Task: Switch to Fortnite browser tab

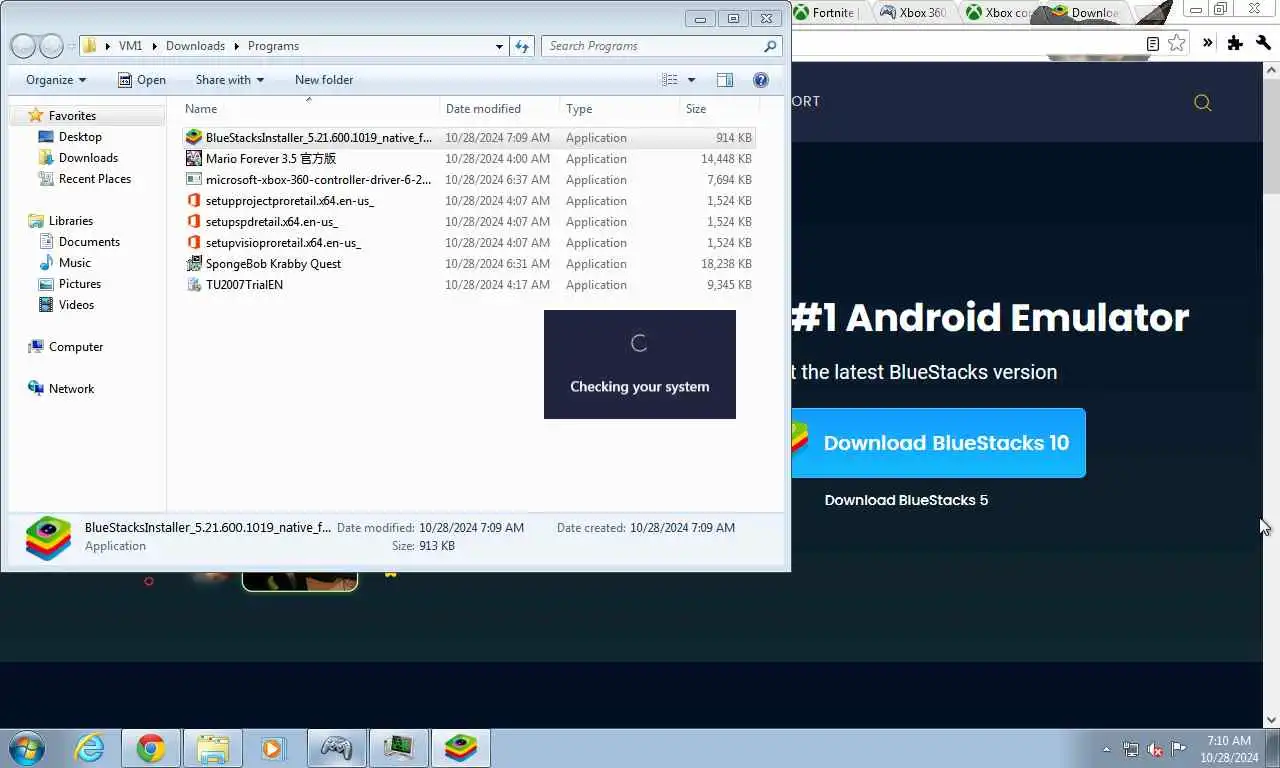Action: [827, 12]
